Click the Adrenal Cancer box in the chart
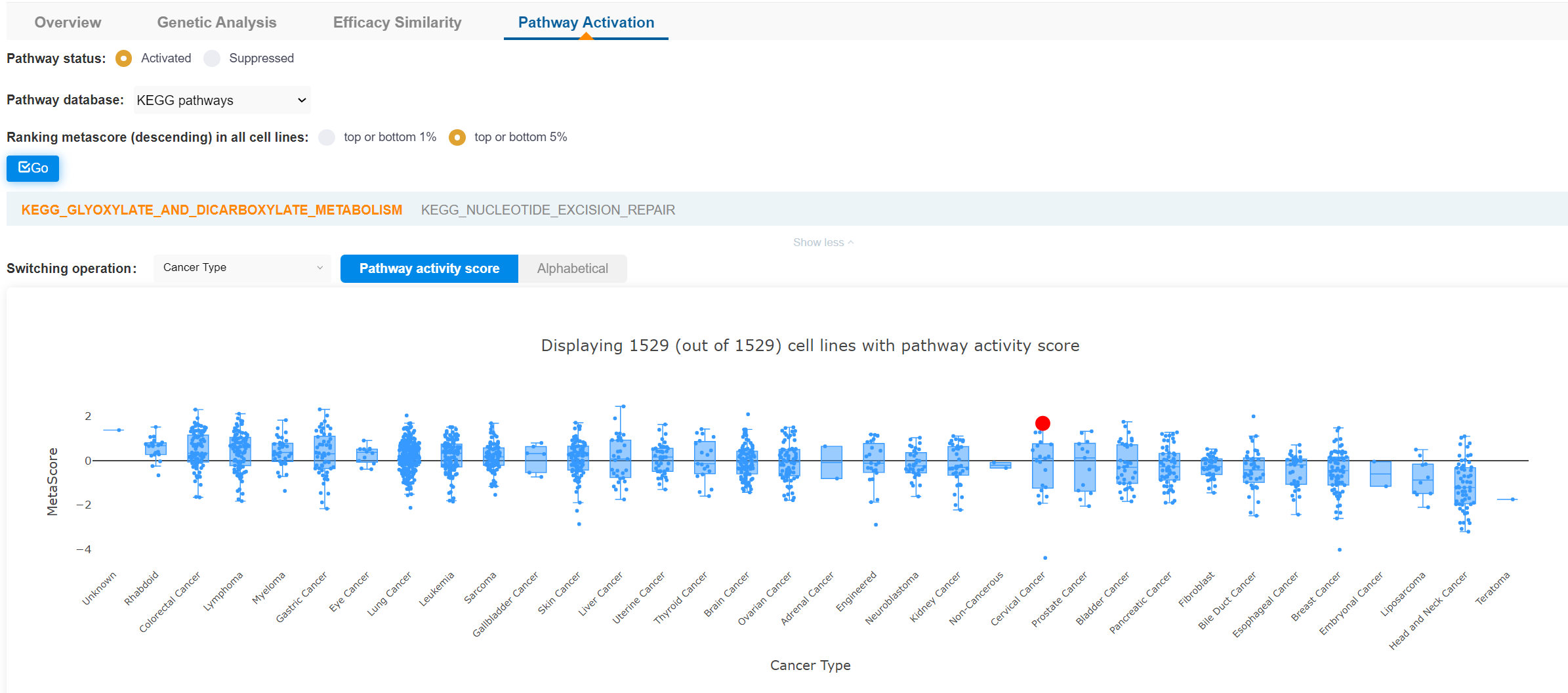The width and height of the screenshot is (1568, 693). pos(832,462)
